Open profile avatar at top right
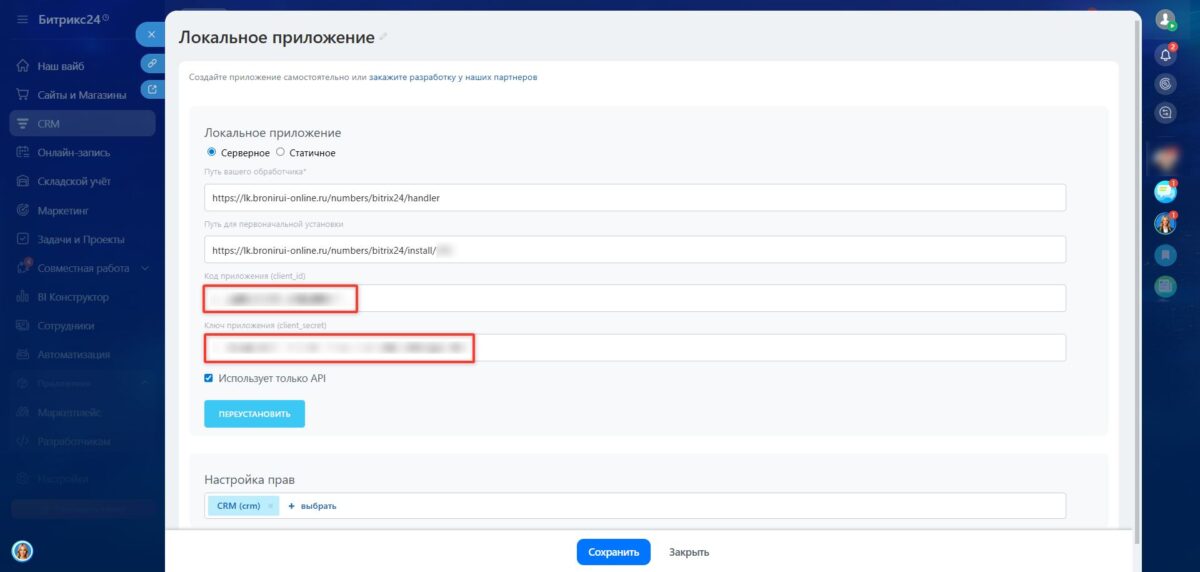The image size is (1200, 572). (x=1165, y=19)
